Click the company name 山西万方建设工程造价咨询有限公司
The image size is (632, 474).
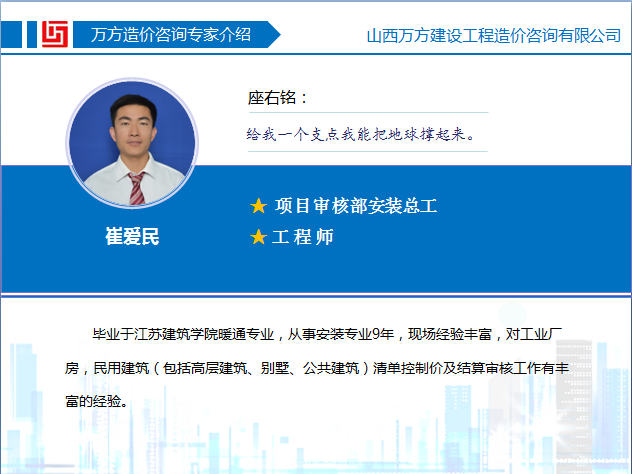coord(493,36)
